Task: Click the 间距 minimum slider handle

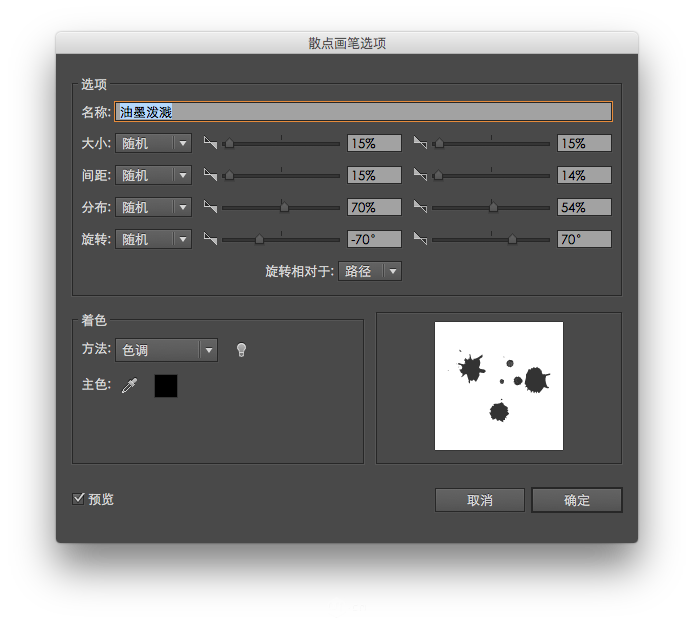Action: (x=229, y=175)
